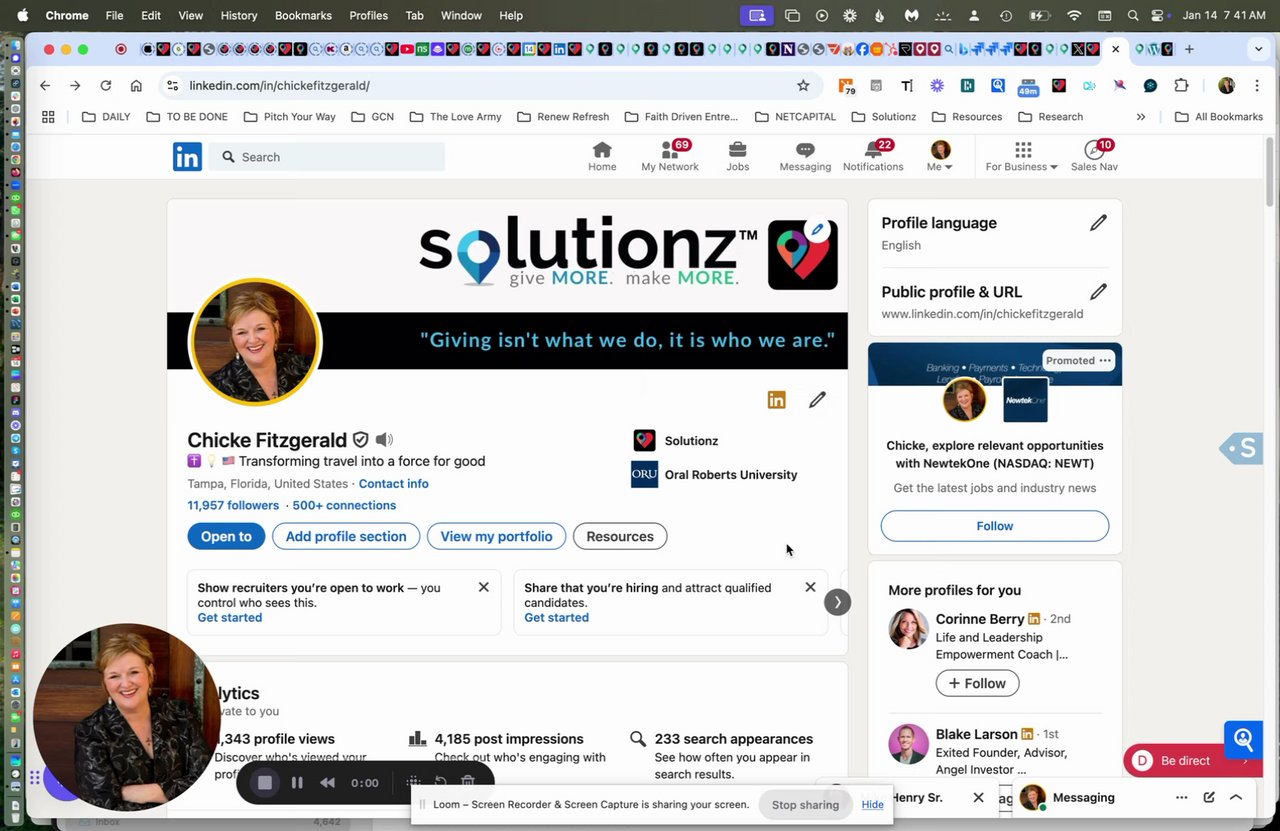The height and width of the screenshot is (831, 1280).
Task: Go back in Chrome
Action: pos(45,86)
